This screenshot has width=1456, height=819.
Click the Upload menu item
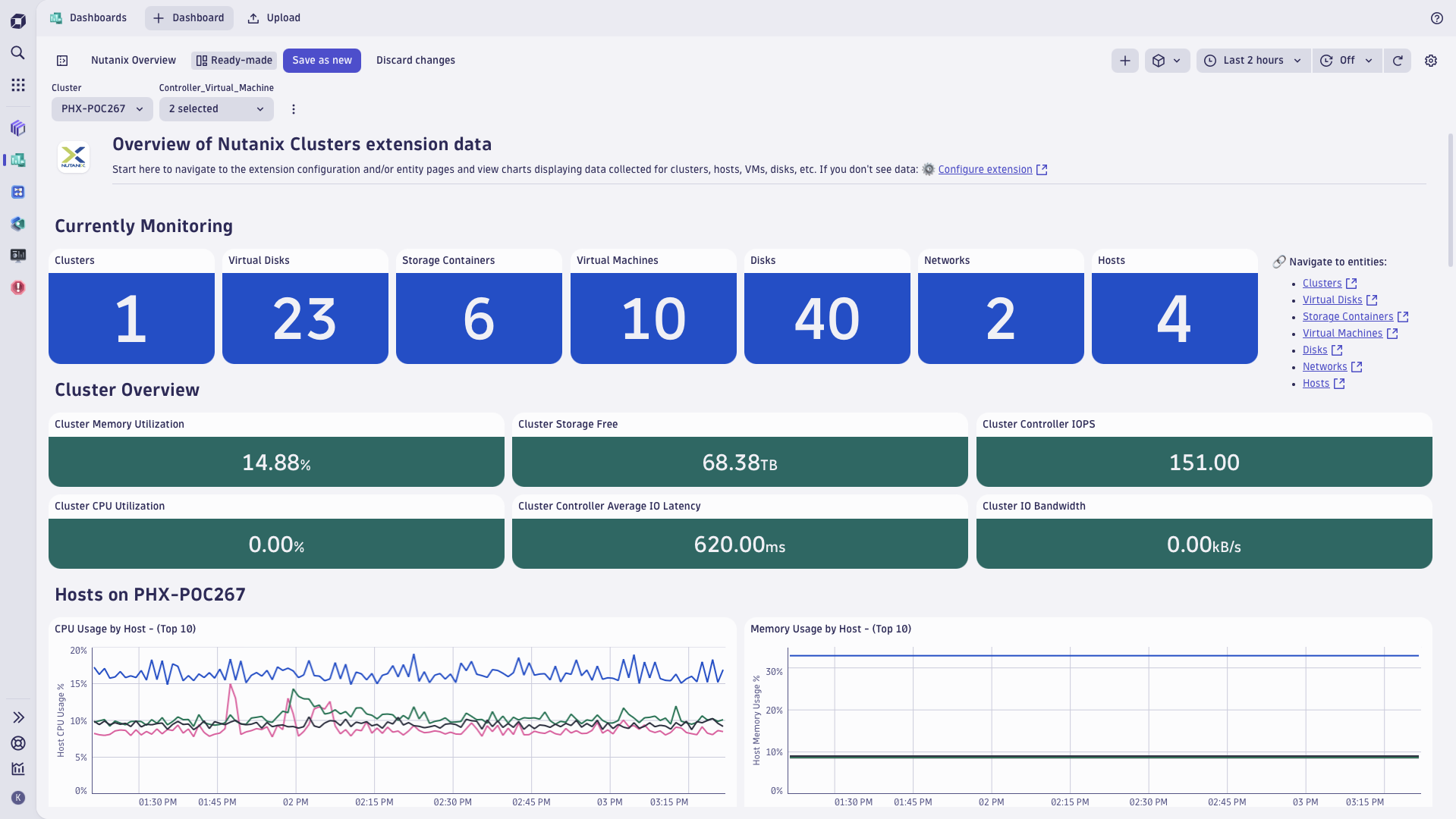click(x=274, y=18)
